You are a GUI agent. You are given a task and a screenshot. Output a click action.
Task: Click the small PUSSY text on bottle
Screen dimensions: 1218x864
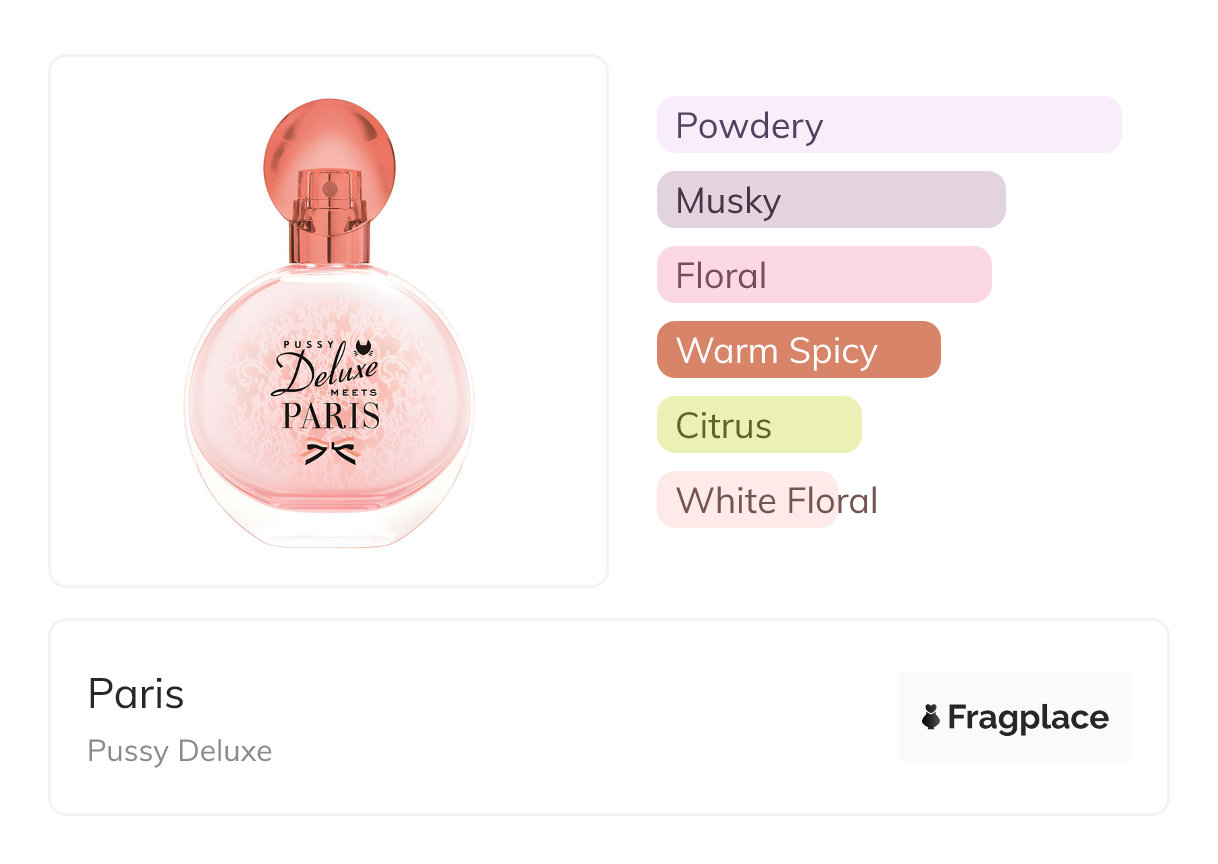pos(299,346)
